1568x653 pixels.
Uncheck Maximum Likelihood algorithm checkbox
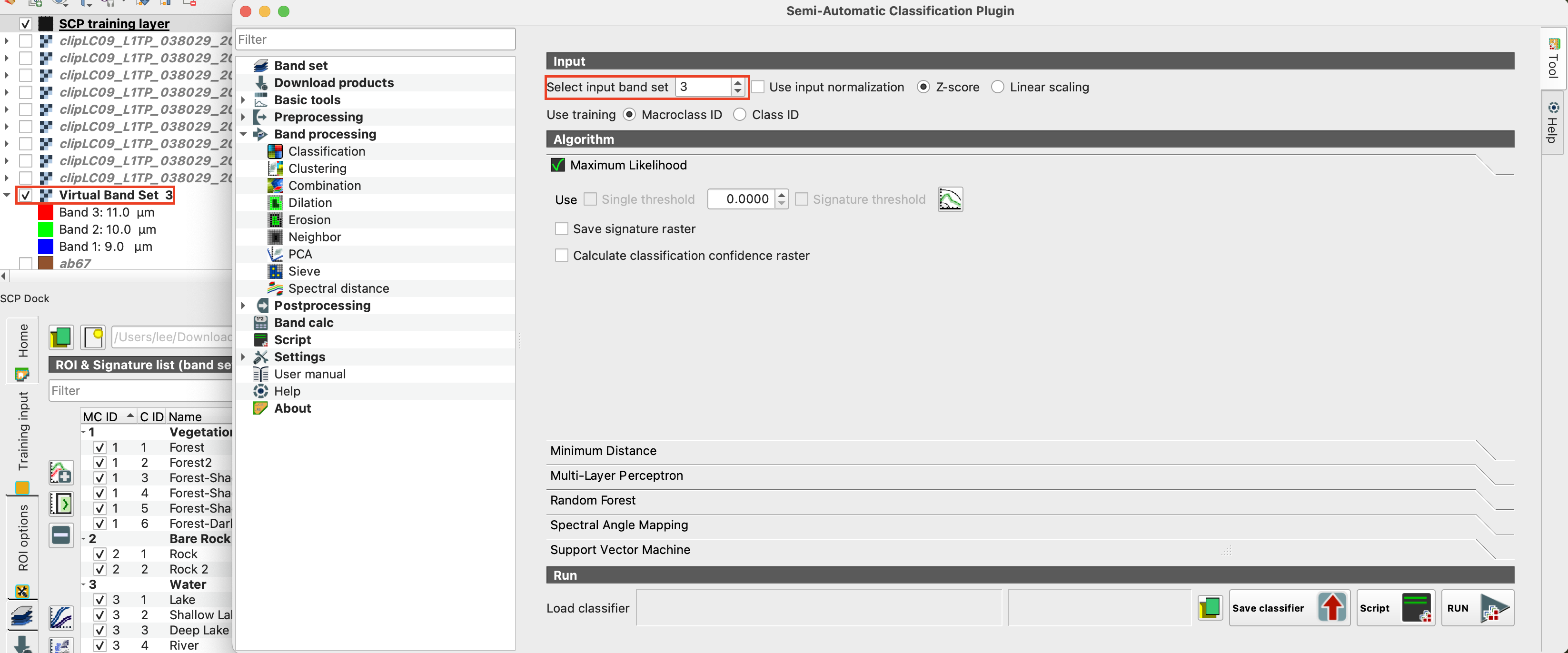click(x=557, y=165)
